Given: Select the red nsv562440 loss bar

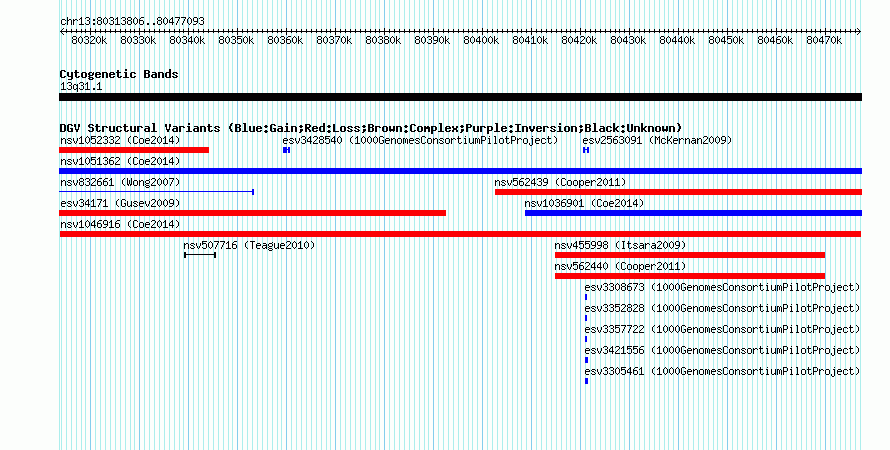Looking at the screenshot, I should (690, 276).
